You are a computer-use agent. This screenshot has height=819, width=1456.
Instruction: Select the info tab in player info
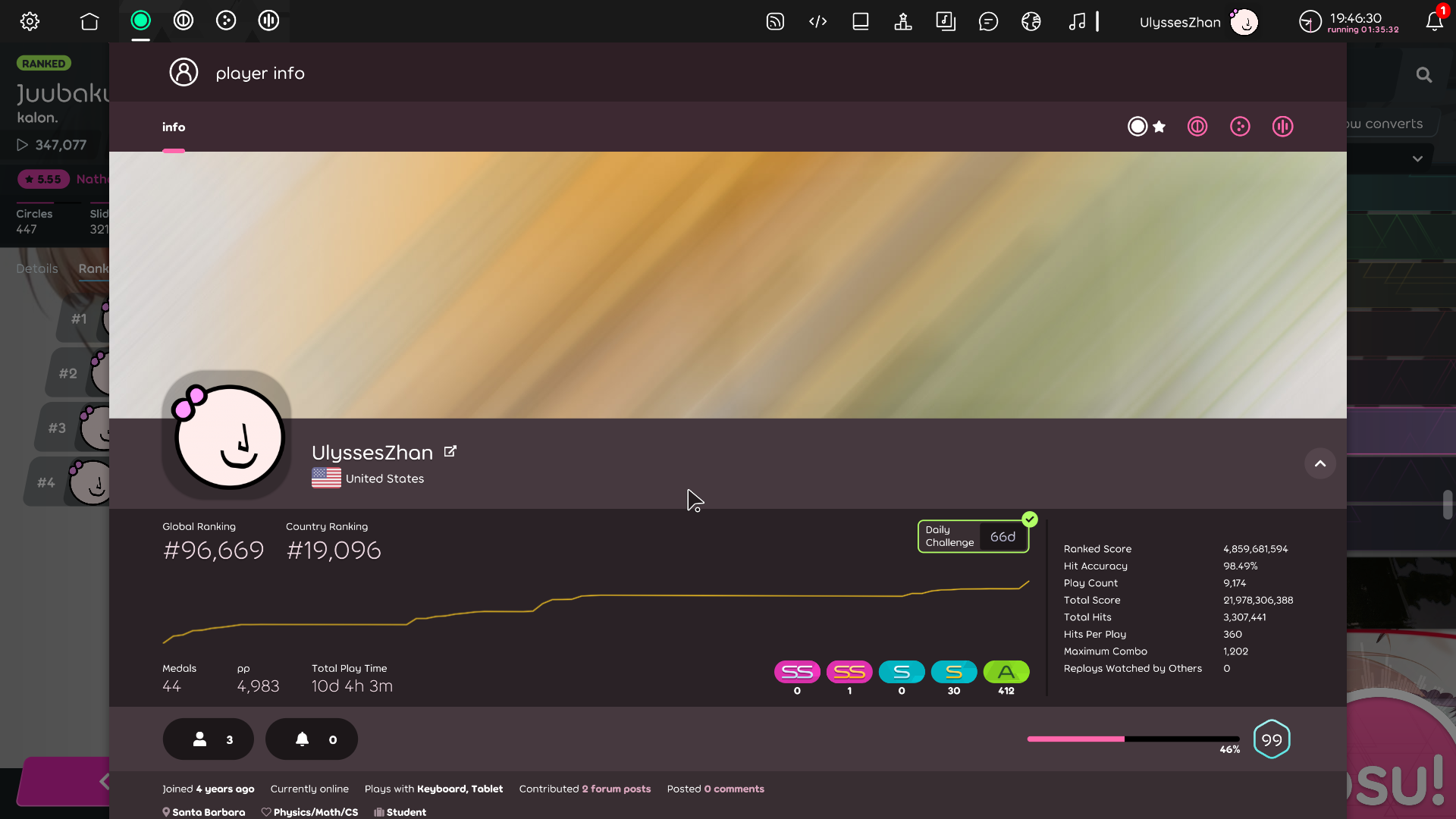click(173, 127)
